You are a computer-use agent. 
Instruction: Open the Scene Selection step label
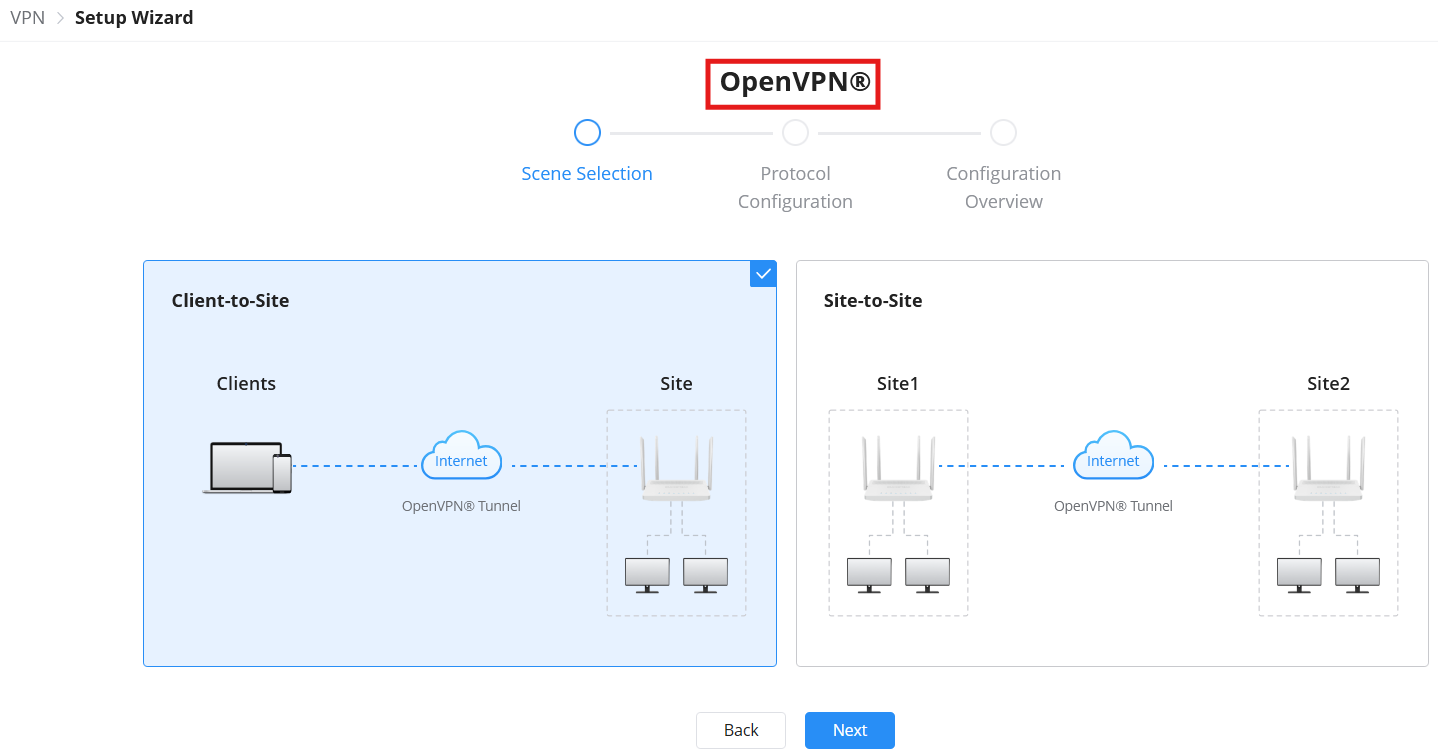[587, 174]
